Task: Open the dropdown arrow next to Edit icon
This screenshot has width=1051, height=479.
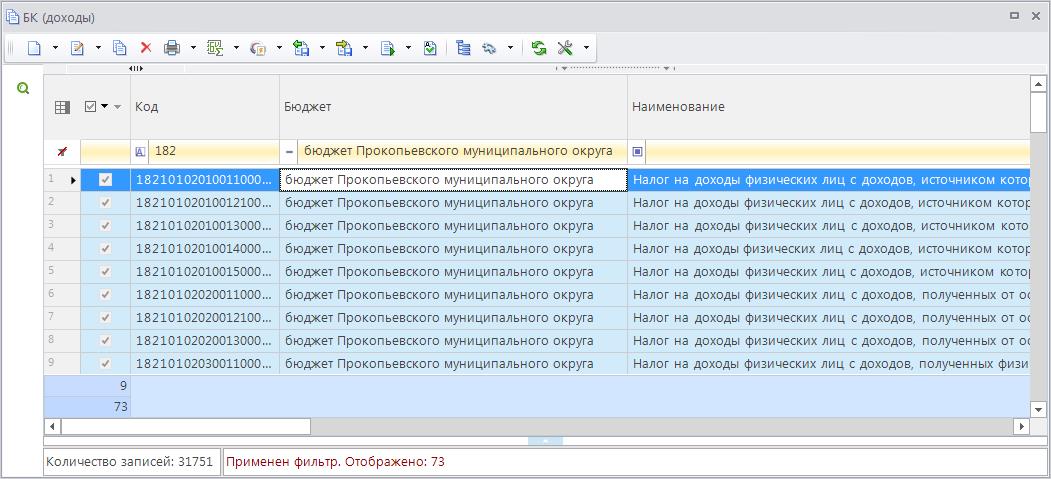Action: 99,48
